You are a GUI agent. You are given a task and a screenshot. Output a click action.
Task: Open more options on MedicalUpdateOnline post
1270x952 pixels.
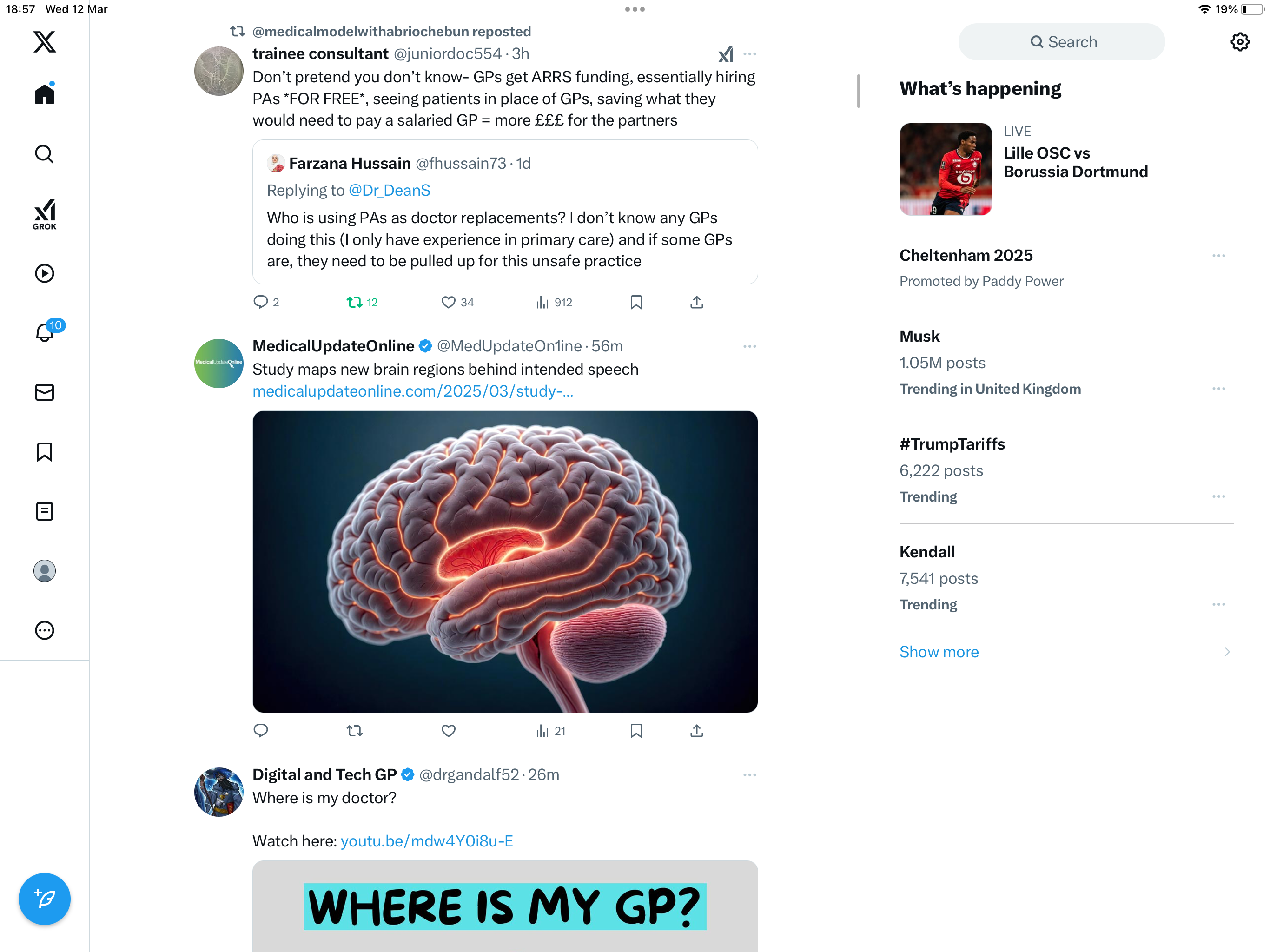[749, 346]
